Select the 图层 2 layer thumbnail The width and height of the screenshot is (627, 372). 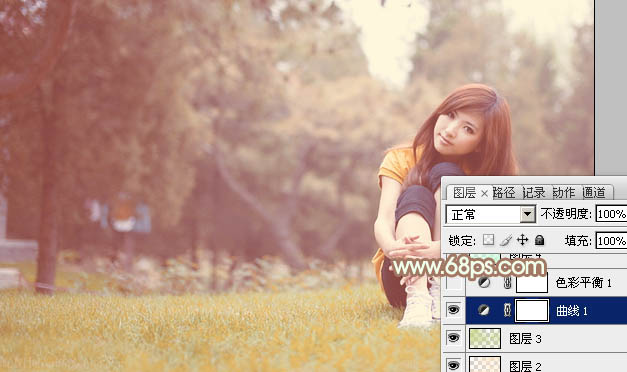485,364
